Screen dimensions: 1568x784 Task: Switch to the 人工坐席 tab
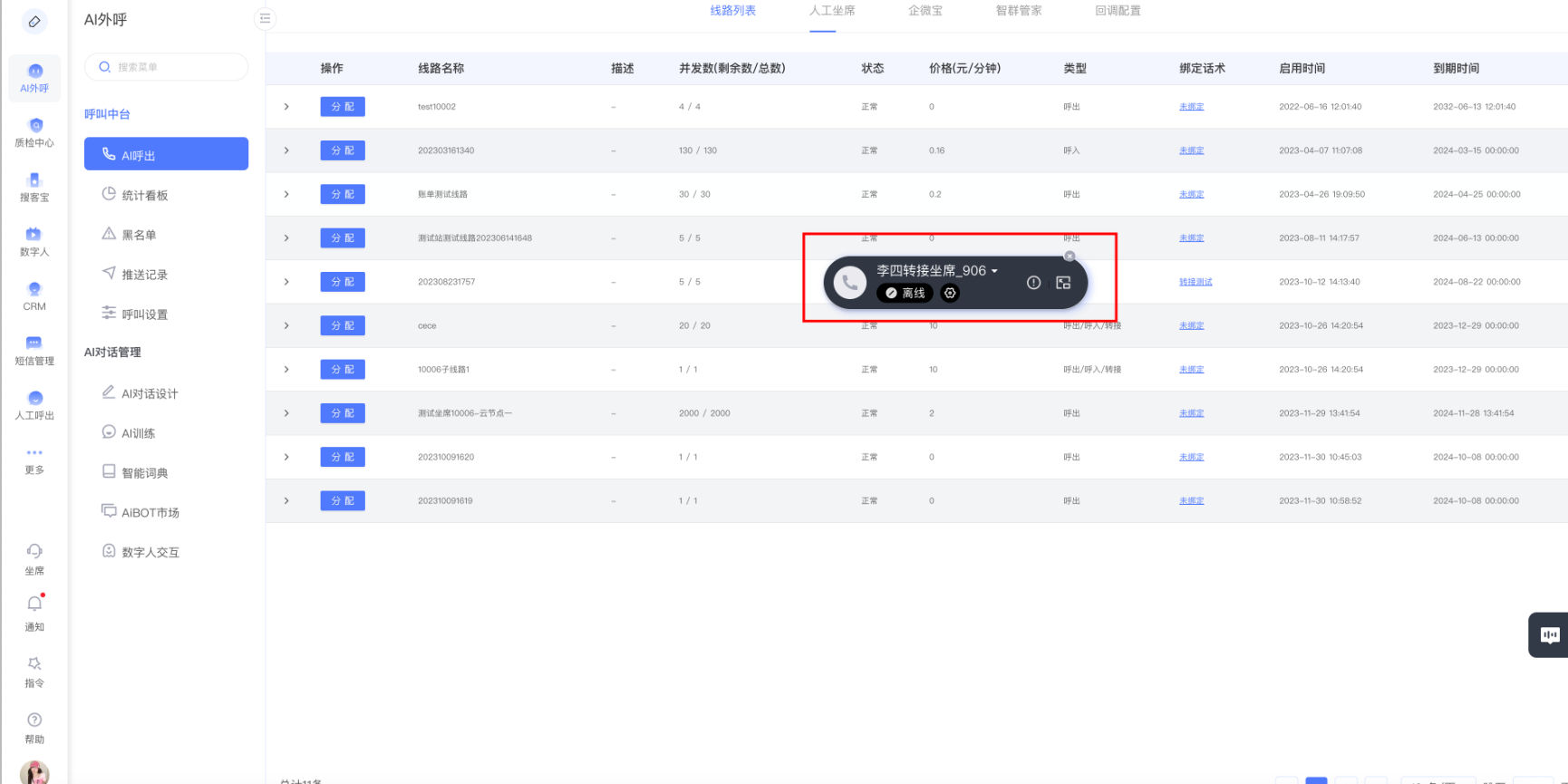click(x=831, y=11)
